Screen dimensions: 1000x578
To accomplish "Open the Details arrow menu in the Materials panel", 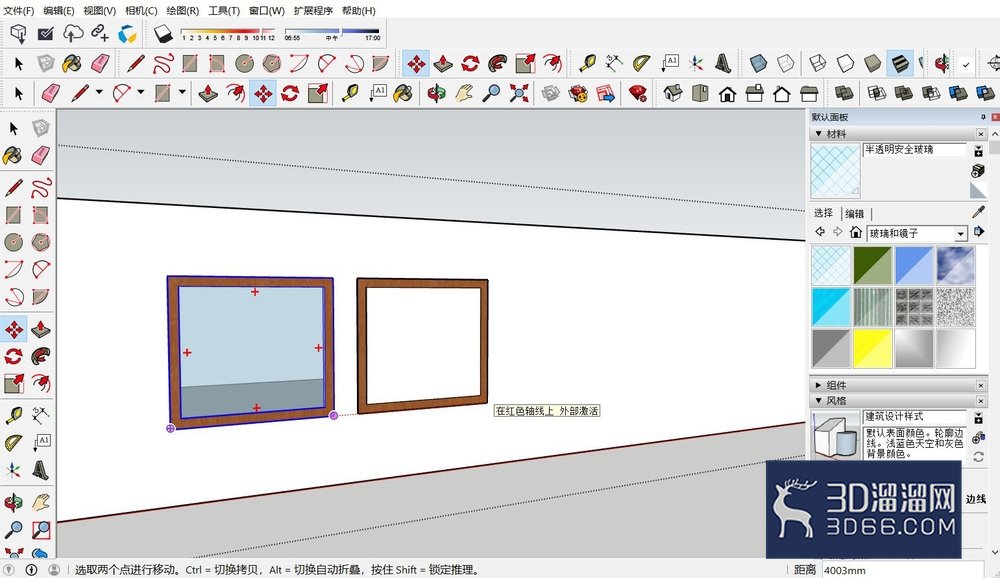I will click(978, 232).
